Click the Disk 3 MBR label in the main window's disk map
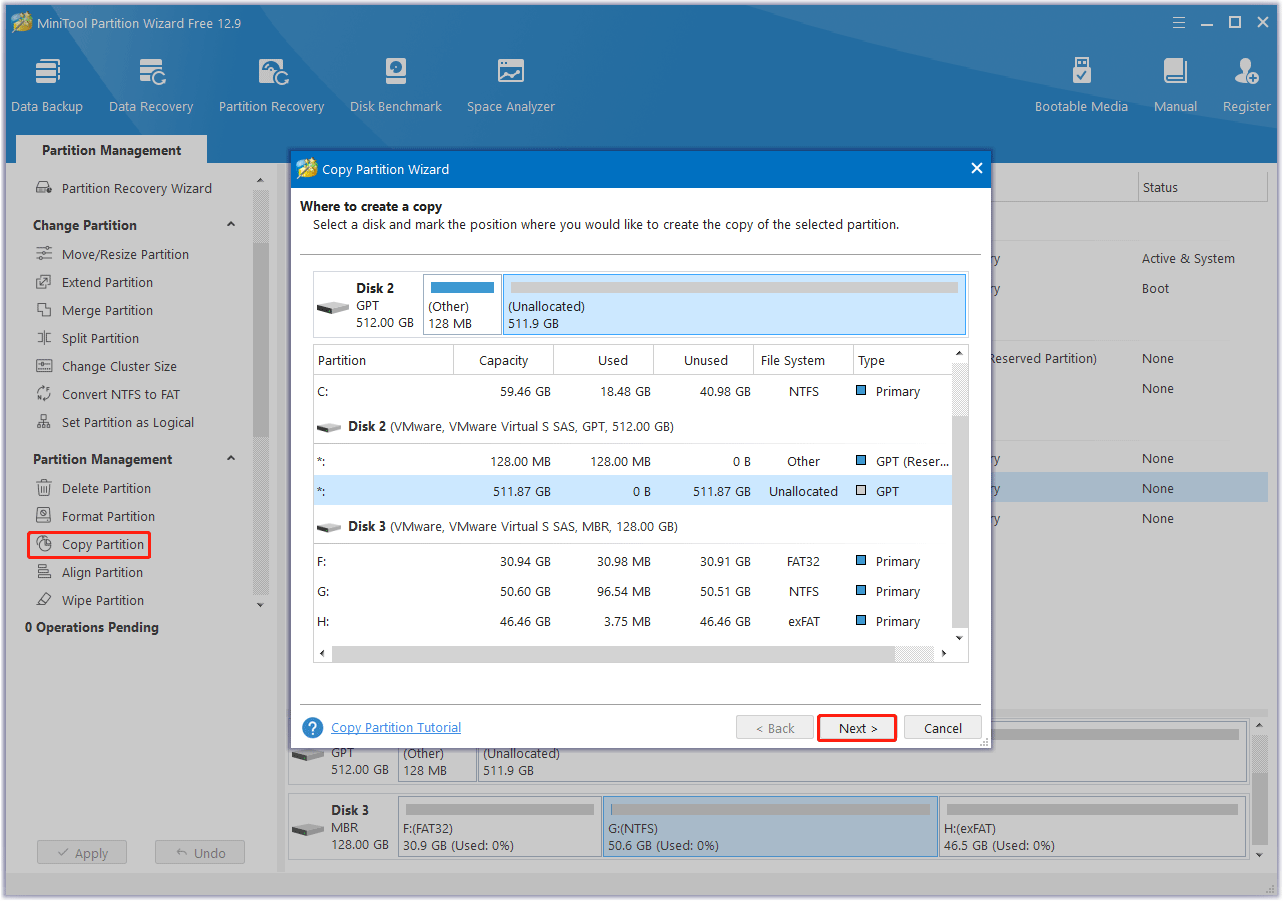1283x901 pixels. [x=343, y=827]
